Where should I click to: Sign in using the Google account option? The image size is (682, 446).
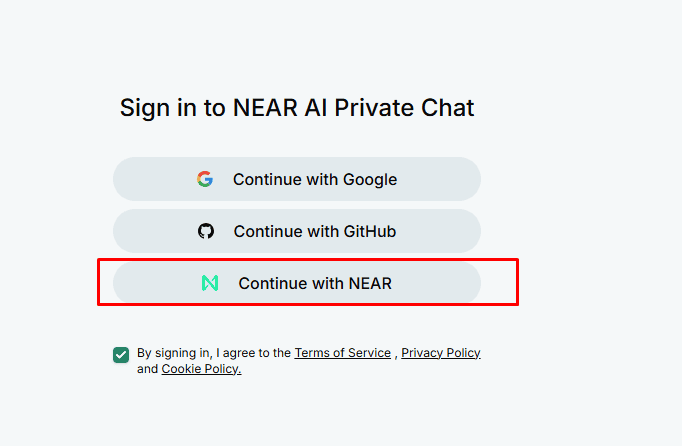tap(297, 179)
